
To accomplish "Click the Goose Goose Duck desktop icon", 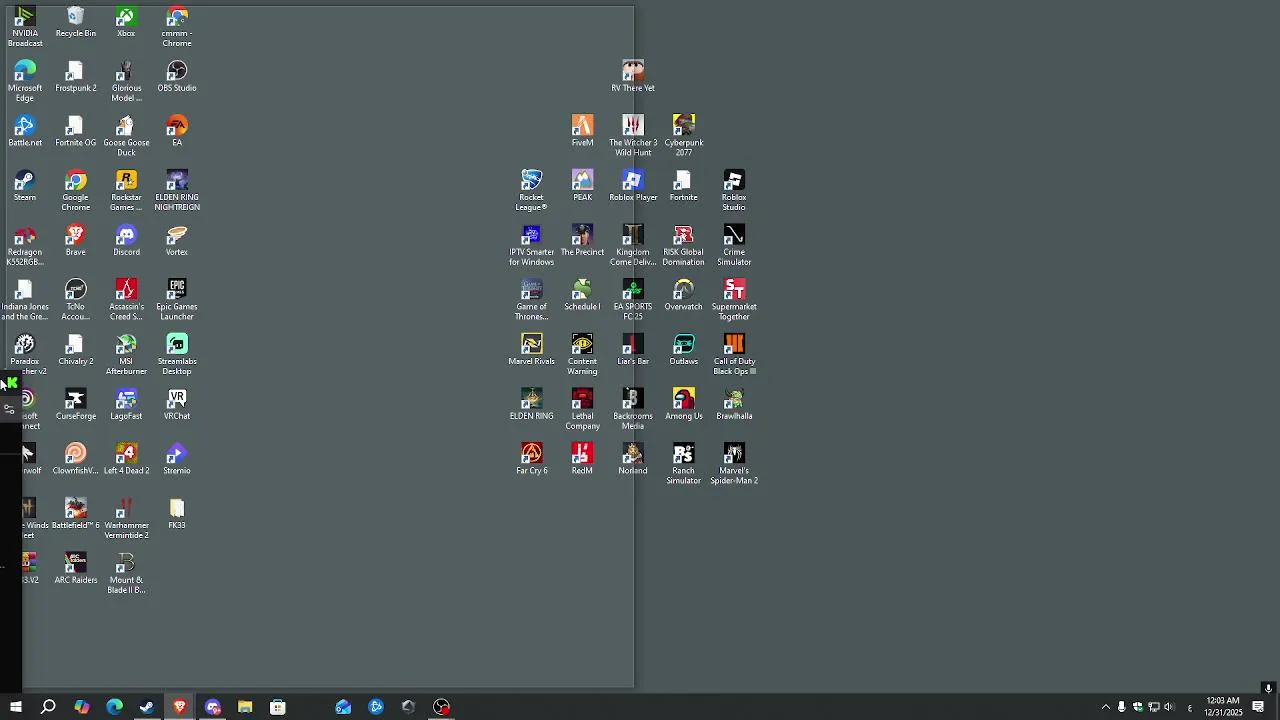I will (126, 137).
